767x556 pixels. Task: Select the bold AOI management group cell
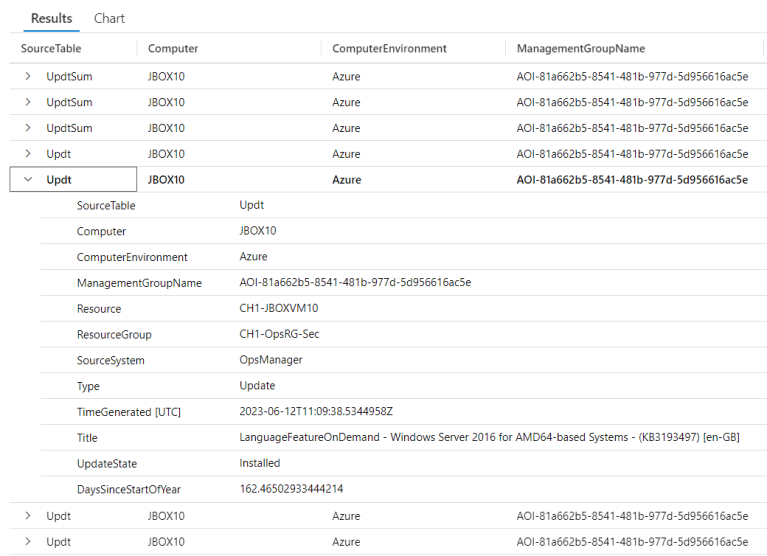click(632, 180)
